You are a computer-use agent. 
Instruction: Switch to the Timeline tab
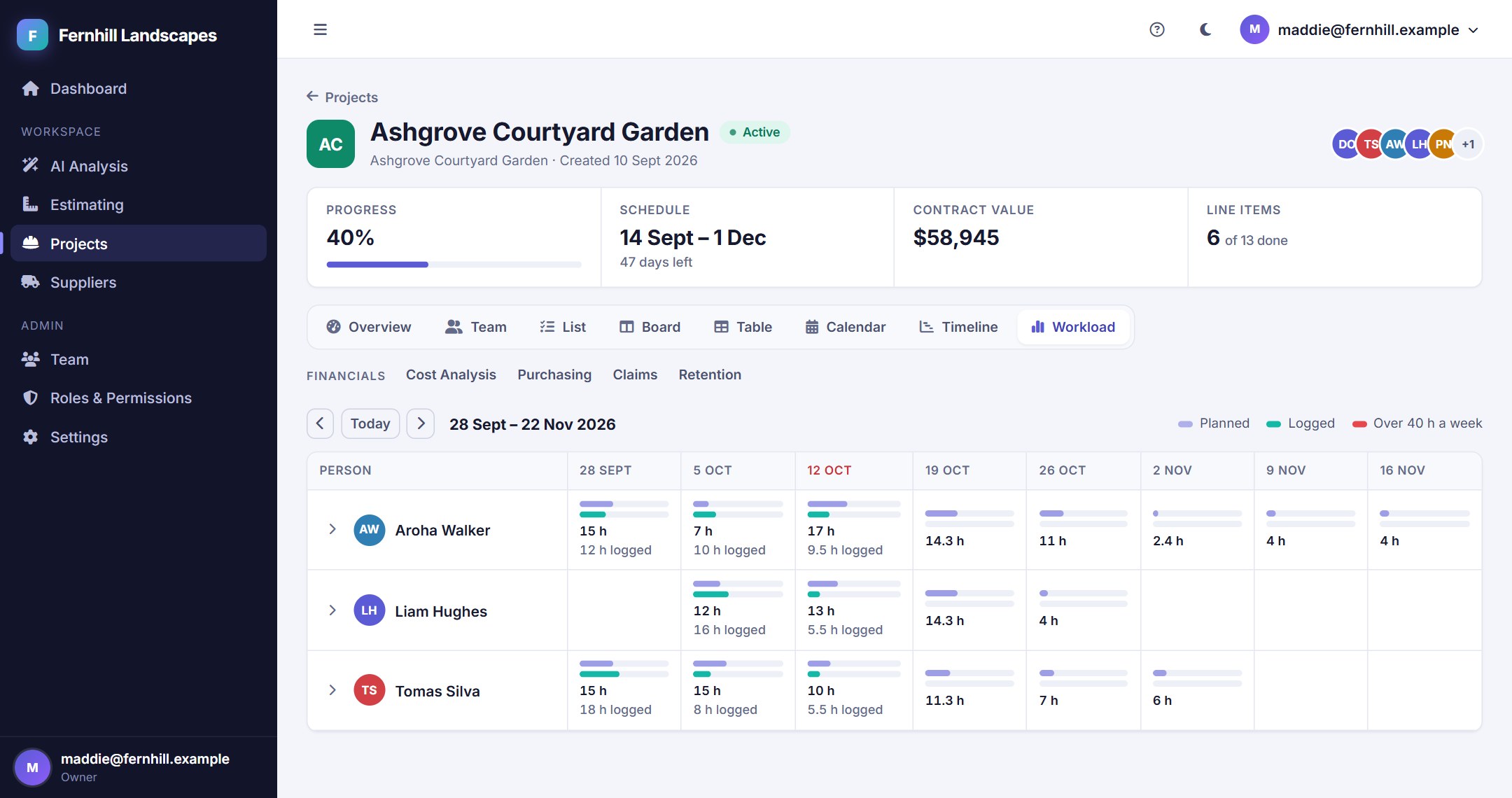pyautogui.click(x=958, y=327)
